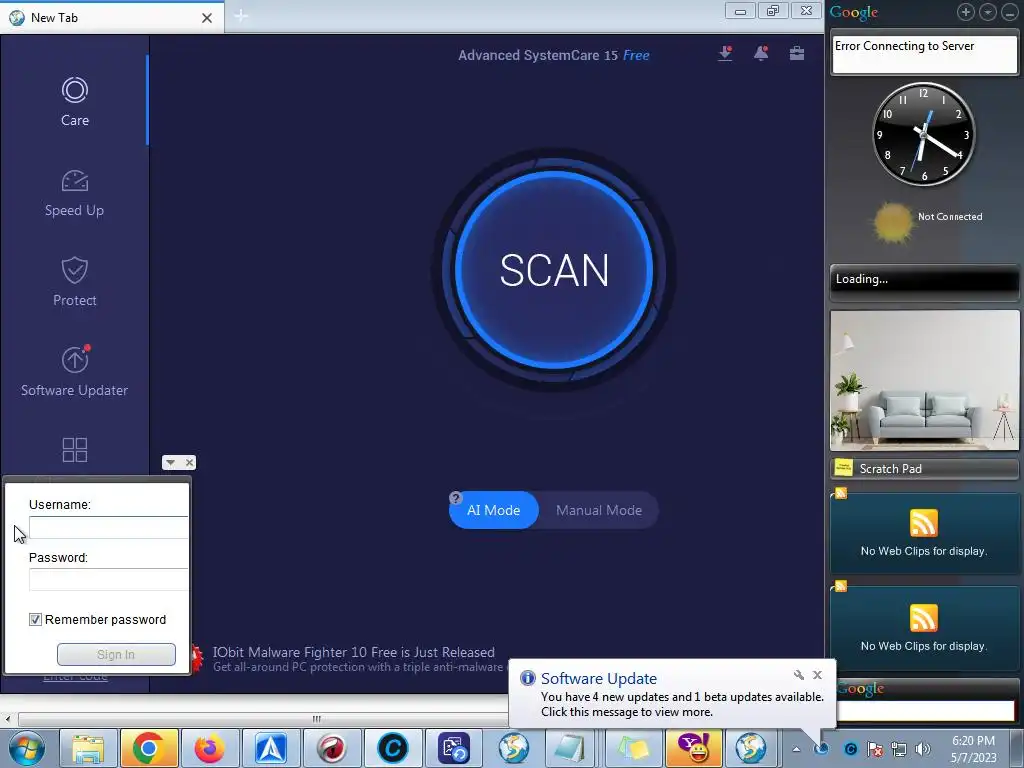The width and height of the screenshot is (1024, 768).
Task: Open the Scratch Pad gadget
Action: point(924,469)
